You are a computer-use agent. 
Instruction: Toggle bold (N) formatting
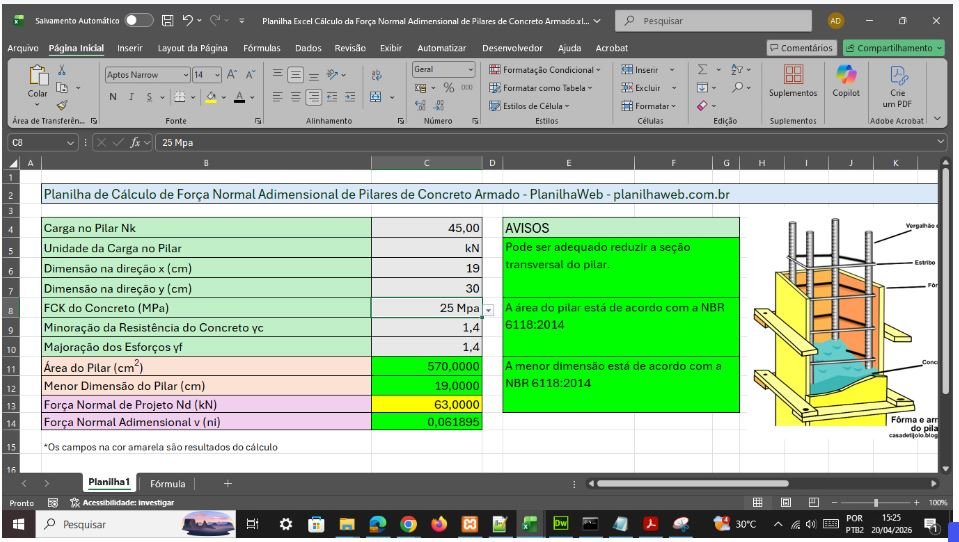click(x=113, y=97)
